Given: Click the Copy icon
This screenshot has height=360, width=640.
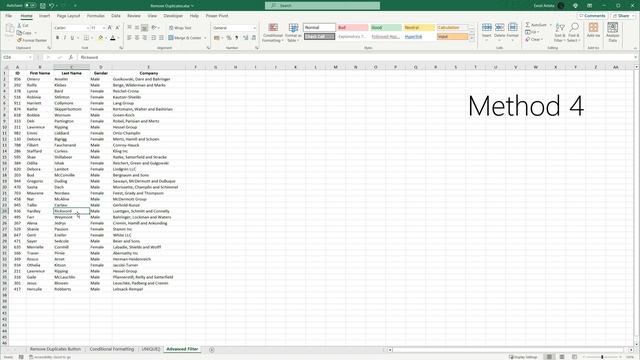Looking at the screenshot, I should [19, 33].
